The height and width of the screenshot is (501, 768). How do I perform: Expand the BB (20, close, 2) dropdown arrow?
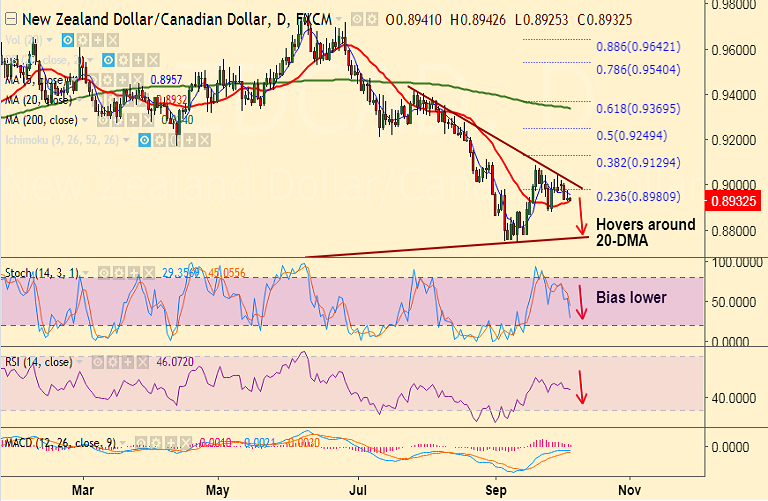tap(90, 60)
